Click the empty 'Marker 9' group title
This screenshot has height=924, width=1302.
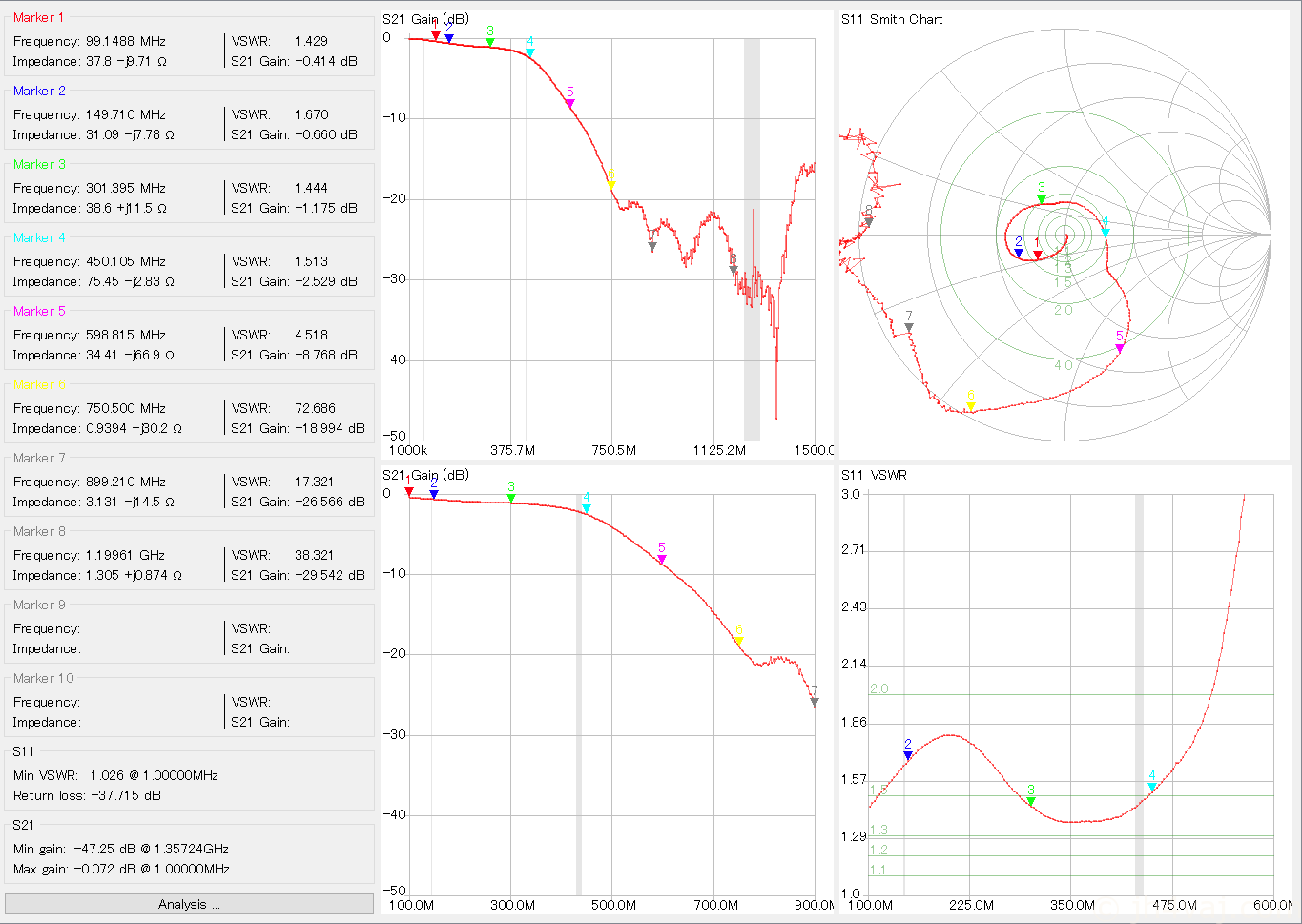click(39, 605)
